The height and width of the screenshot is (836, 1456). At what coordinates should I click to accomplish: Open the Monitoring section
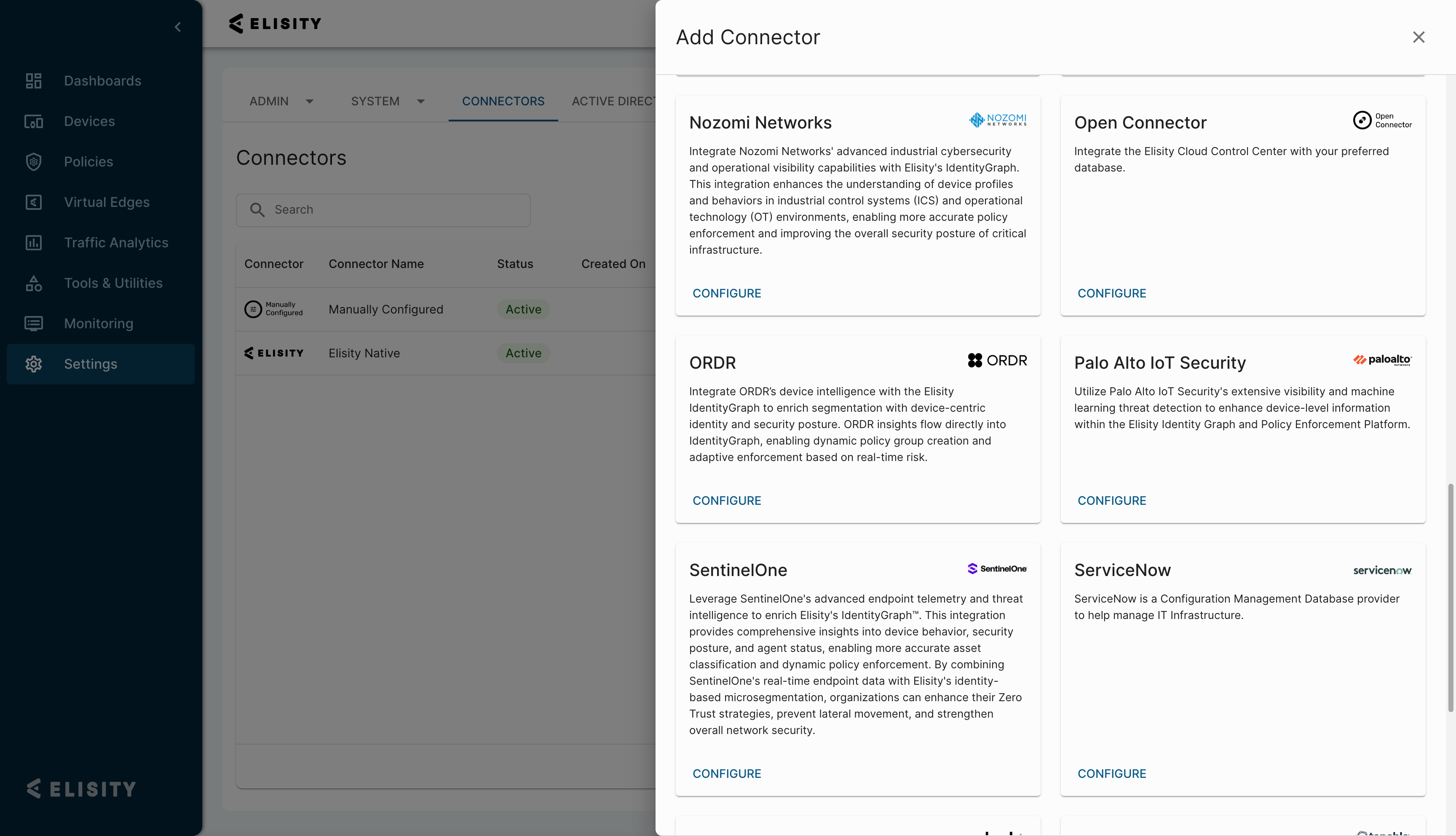coord(98,323)
